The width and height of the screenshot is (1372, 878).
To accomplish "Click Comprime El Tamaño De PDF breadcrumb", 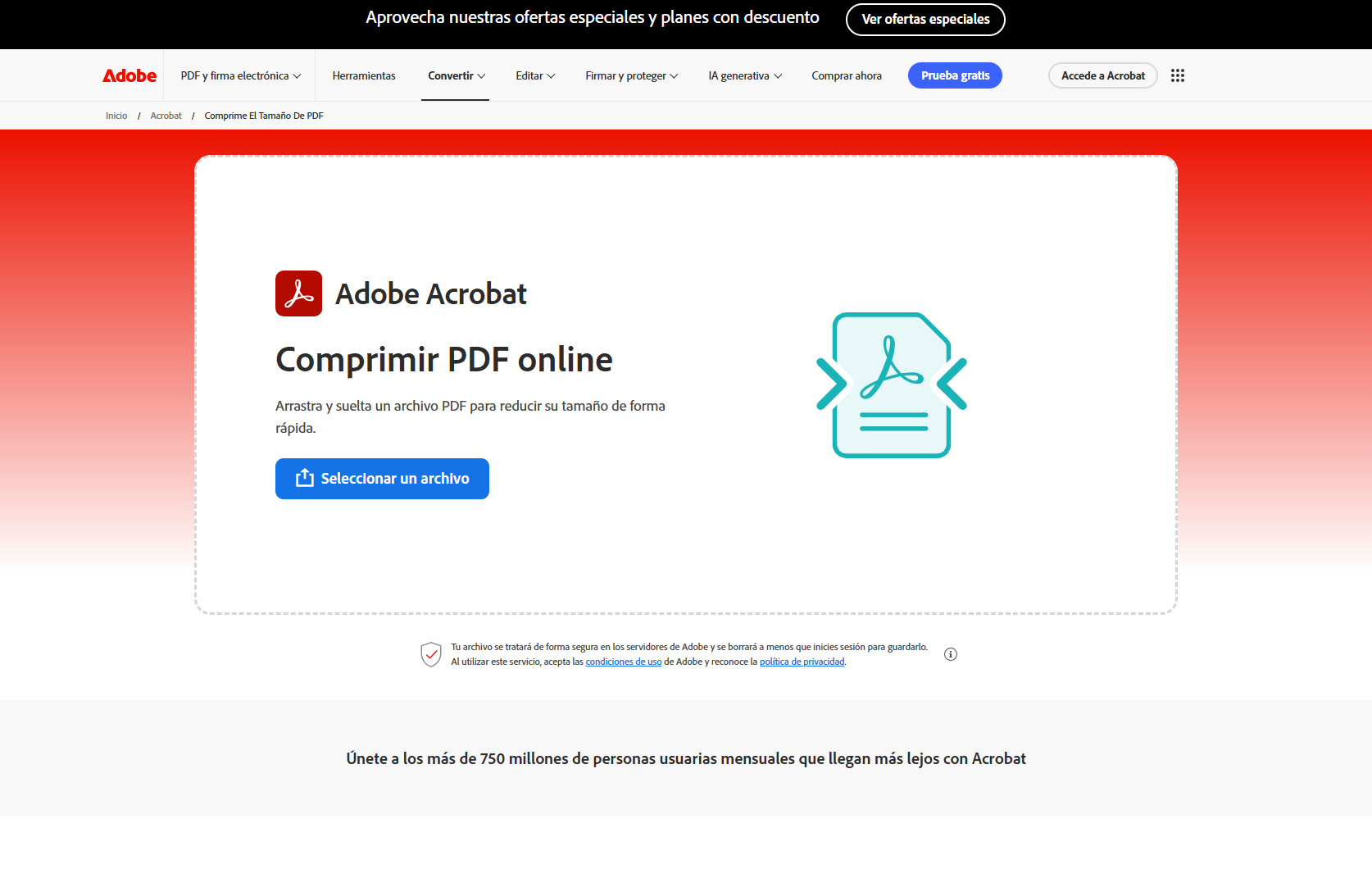I will [x=264, y=116].
